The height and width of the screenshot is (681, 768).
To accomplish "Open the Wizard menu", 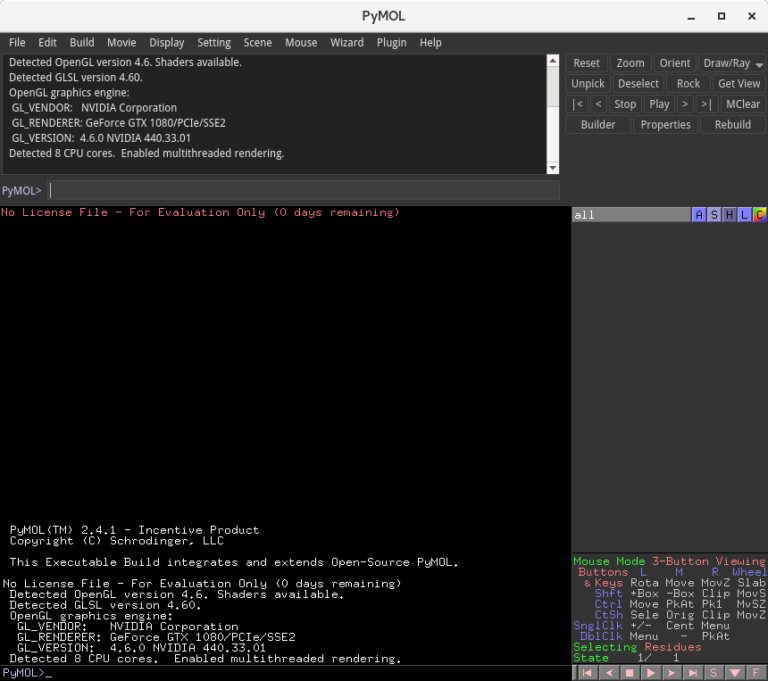I will 347,43.
